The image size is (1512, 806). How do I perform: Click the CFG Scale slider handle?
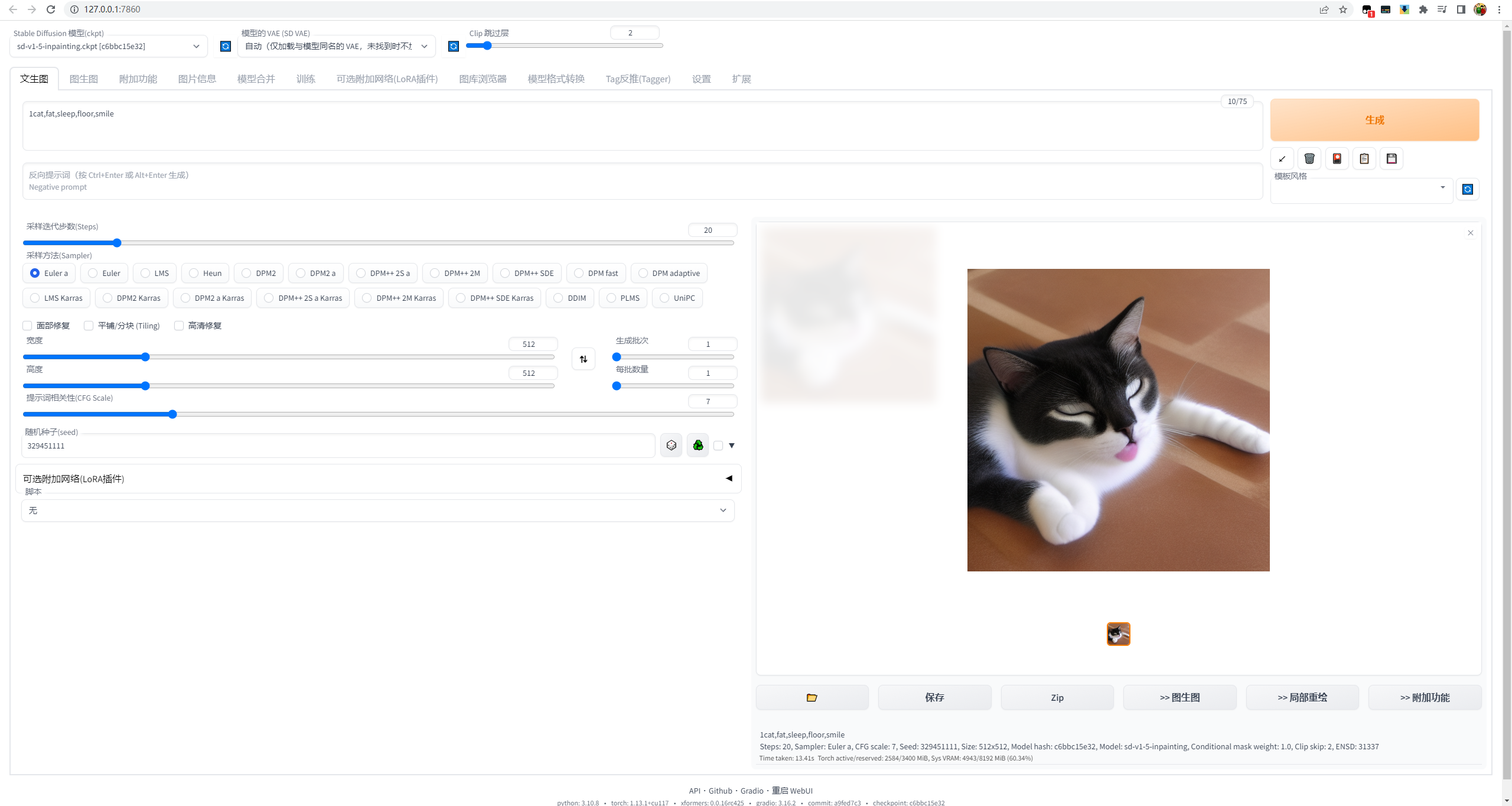(x=172, y=414)
